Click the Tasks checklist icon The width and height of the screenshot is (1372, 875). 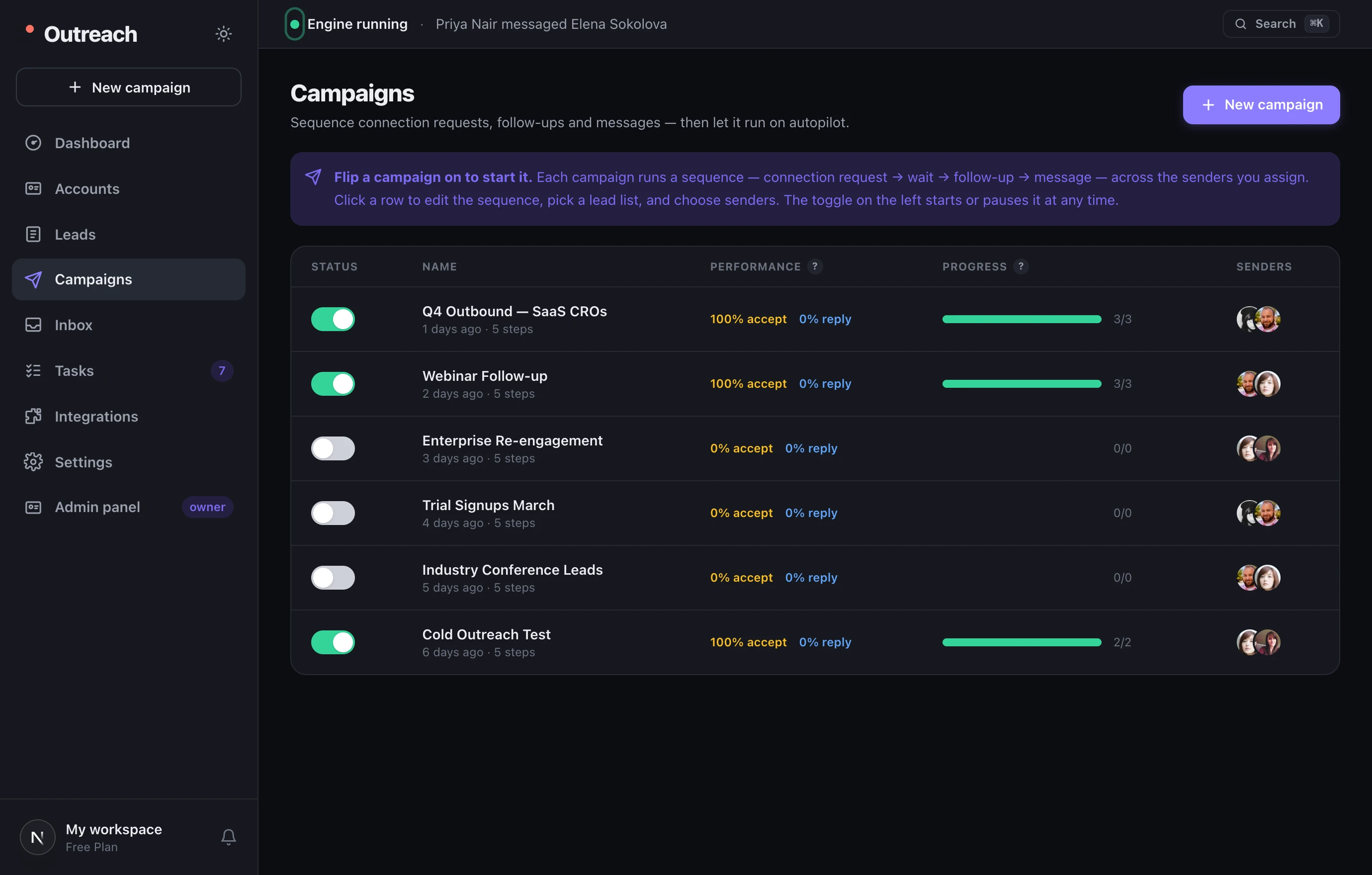[33, 371]
